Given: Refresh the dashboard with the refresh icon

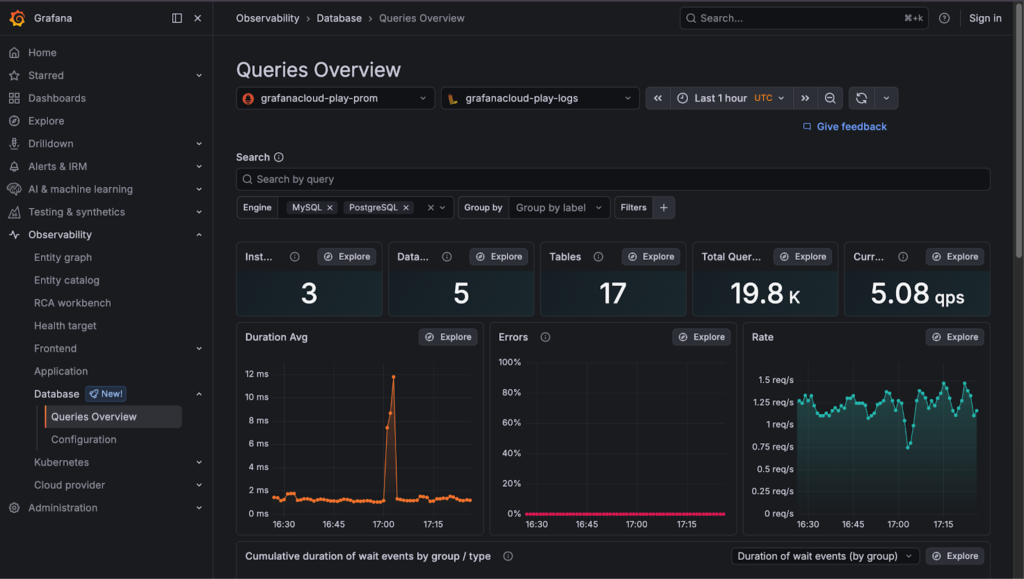Looking at the screenshot, I should [860, 97].
